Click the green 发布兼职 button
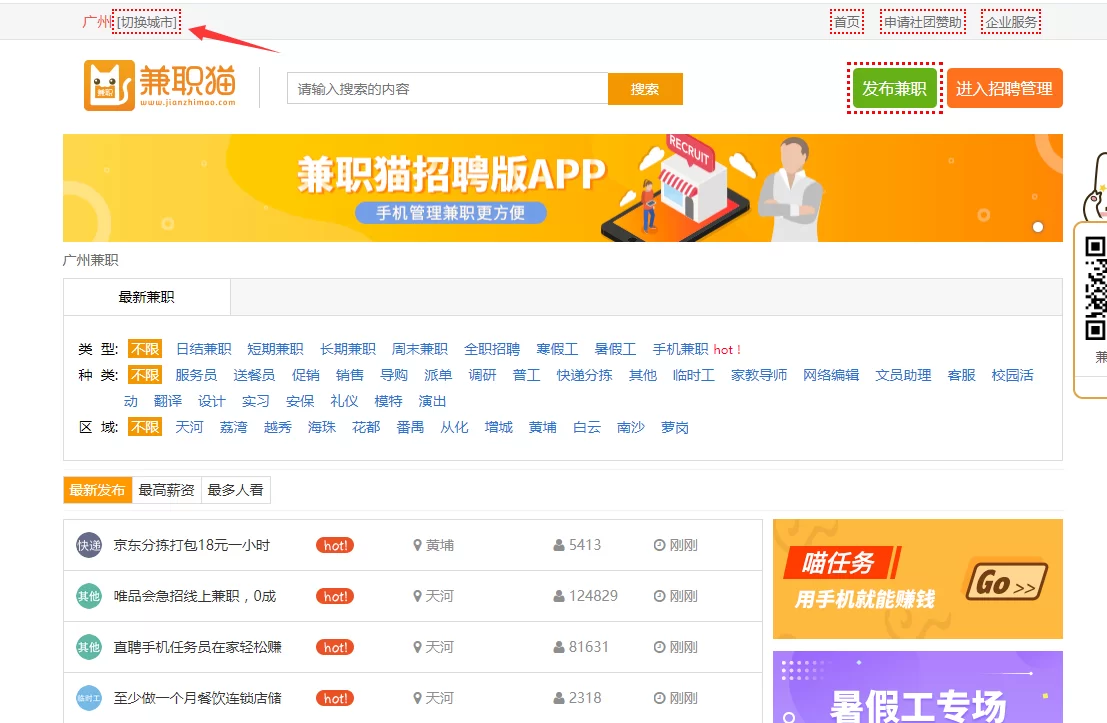Viewport: 1107px width, 723px height. click(893, 88)
